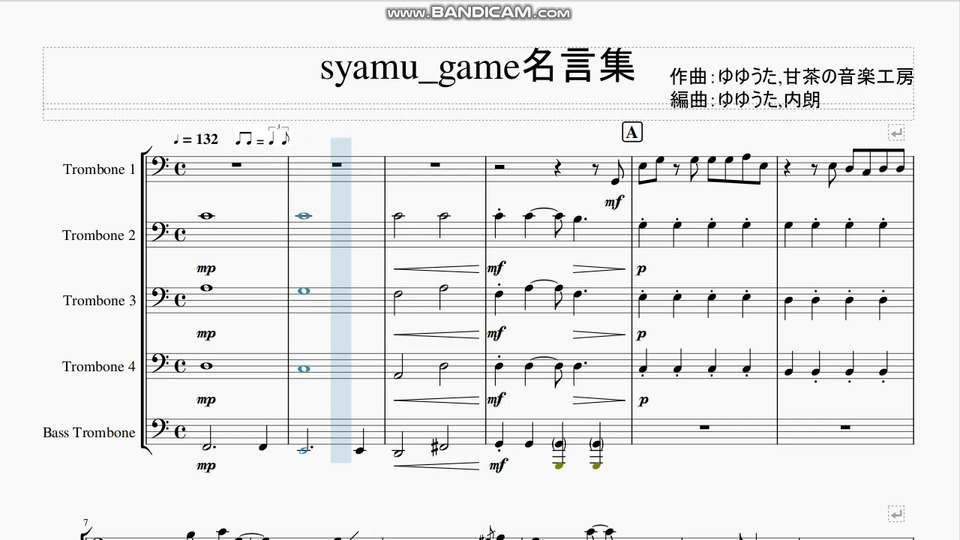
Task: Select the Trombone 3 instrument label
Action: (x=99, y=301)
